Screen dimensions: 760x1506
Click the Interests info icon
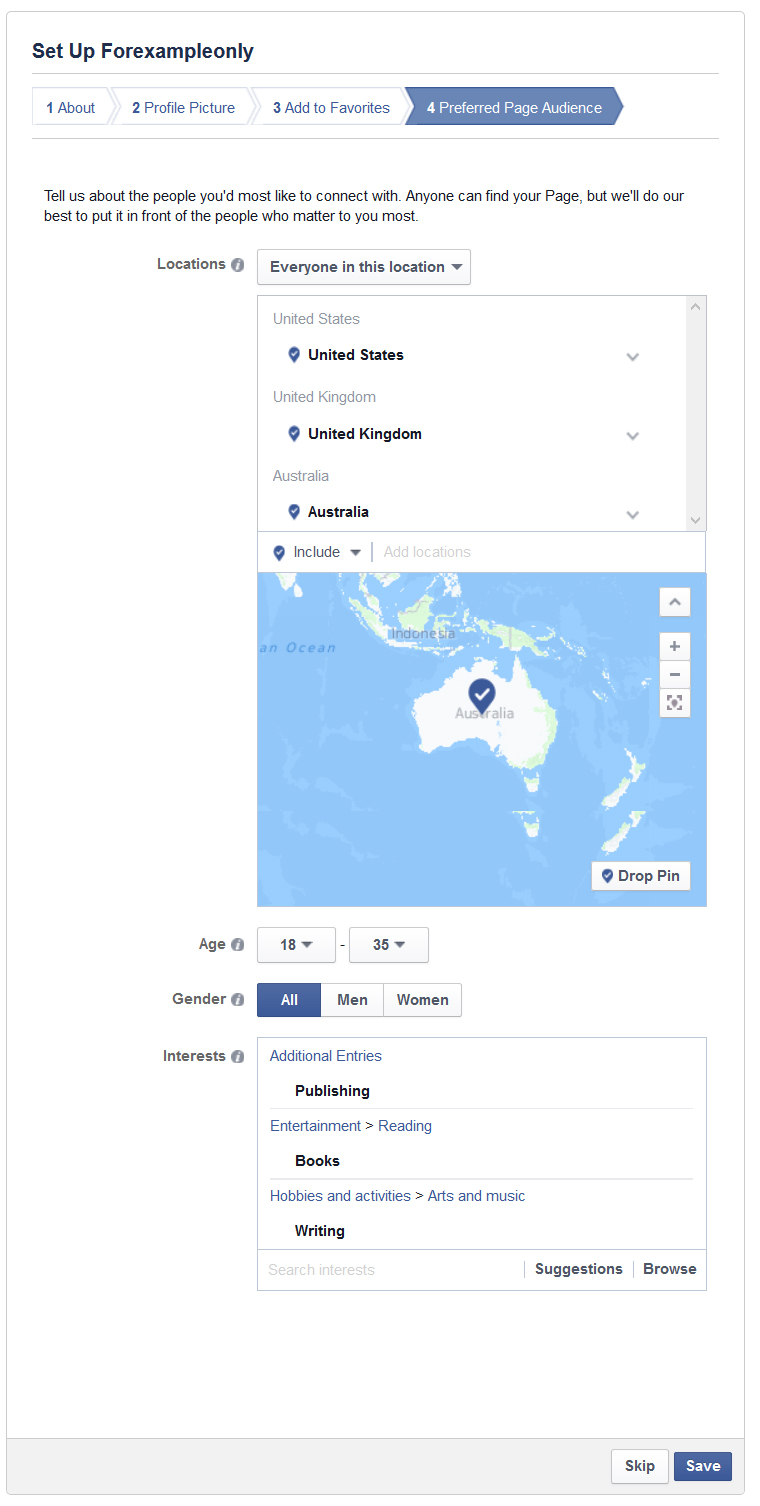tap(237, 1057)
